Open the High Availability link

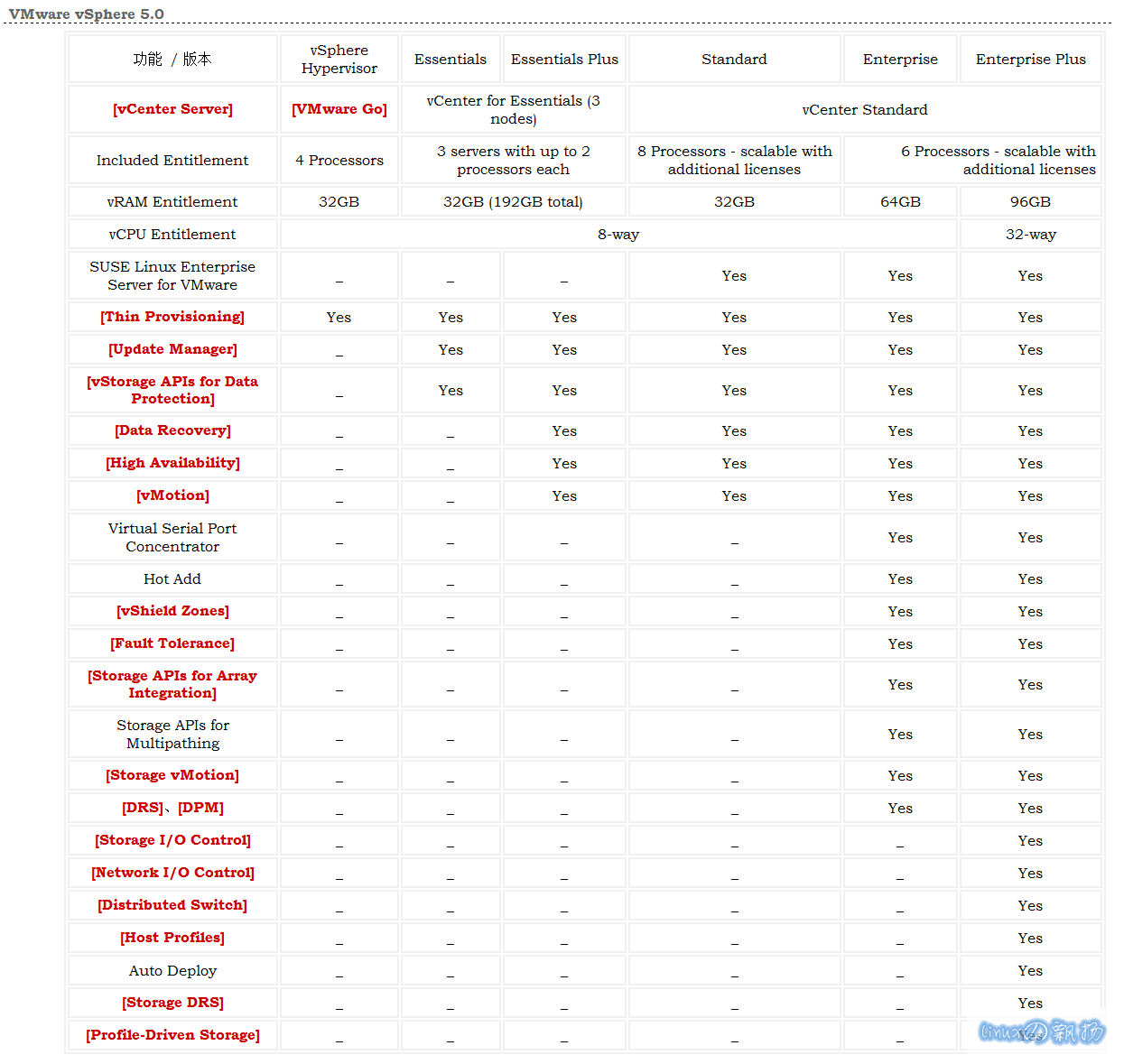[x=172, y=463]
